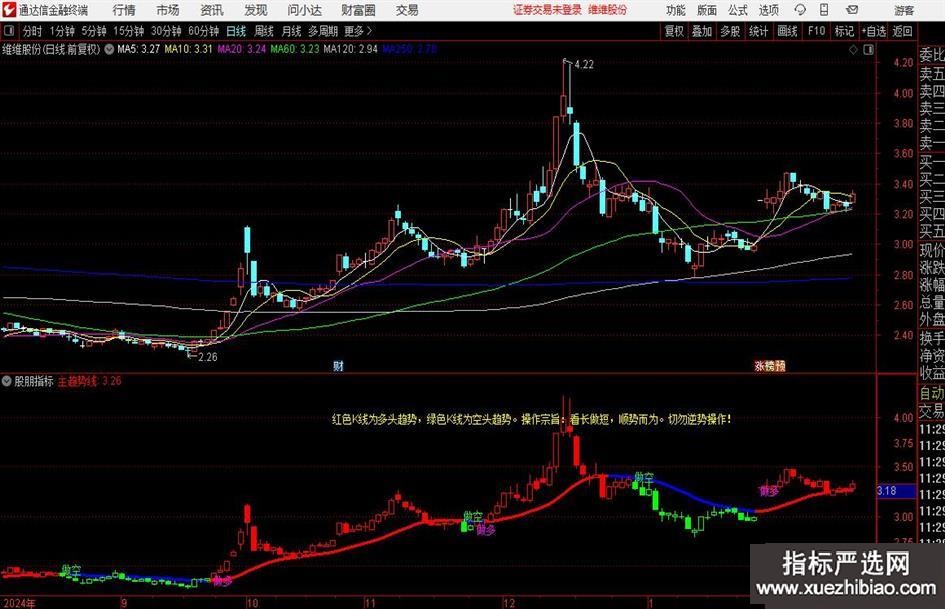The image size is (945, 609).
Task: Open the 市场 menu
Action: 168,10
